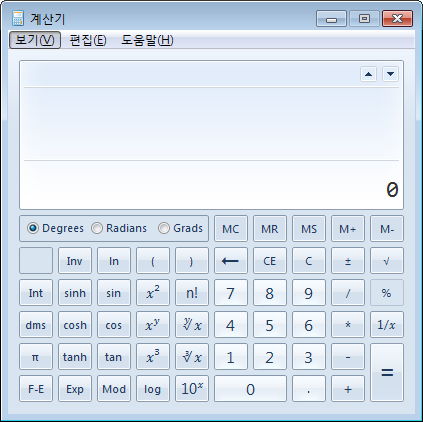Toggle the Inv inverse function button
The height and width of the screenshot is (422, 423).
pyautogui.click(x=75, y=261)
